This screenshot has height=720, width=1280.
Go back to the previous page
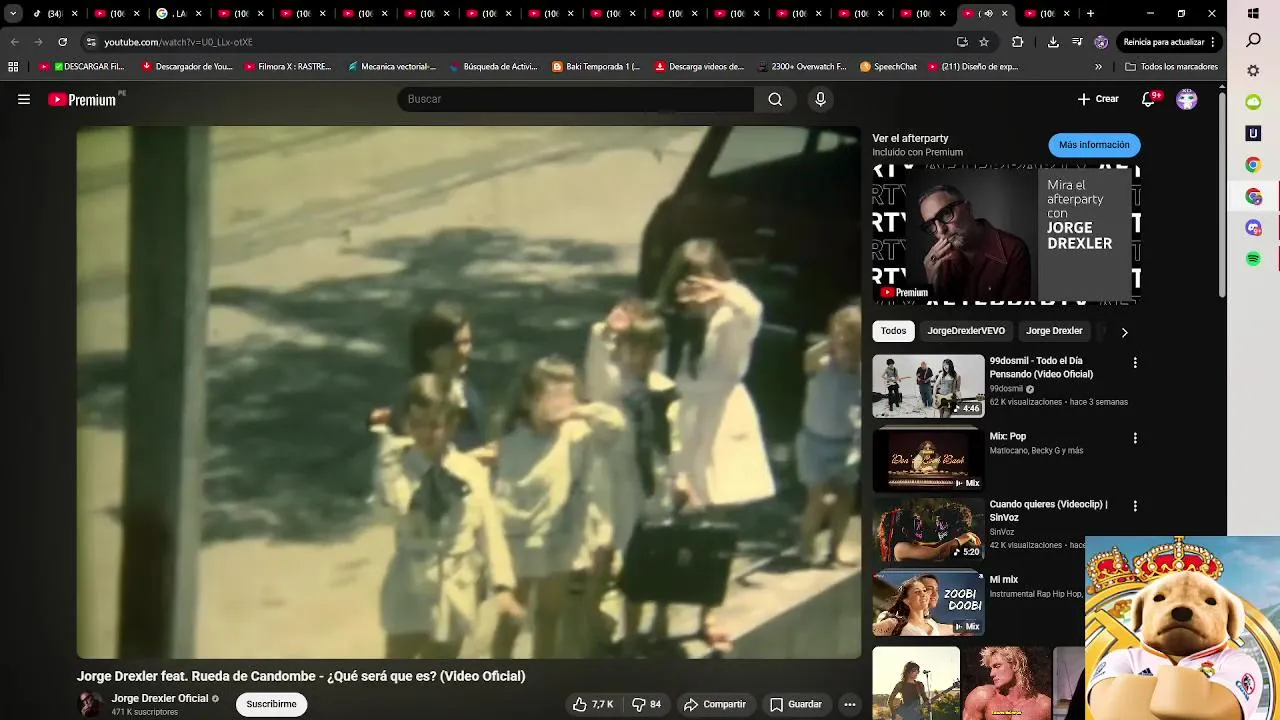[14, 42]
